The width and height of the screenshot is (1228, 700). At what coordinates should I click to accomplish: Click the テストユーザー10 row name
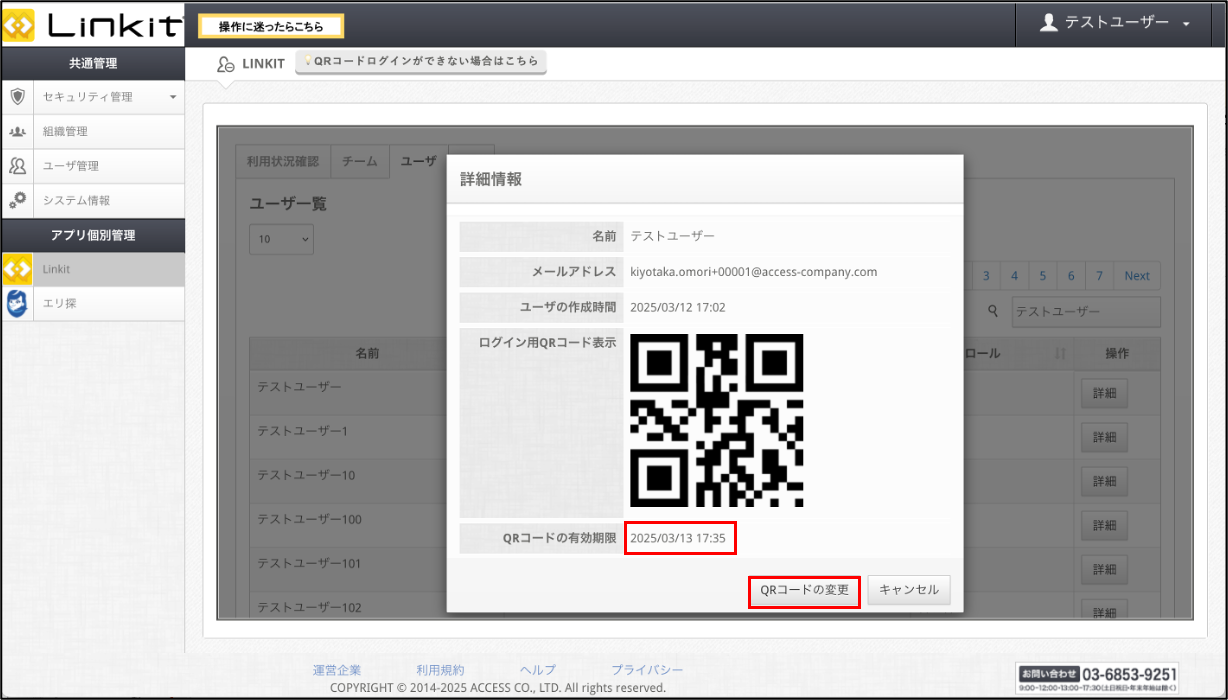click(x=306, y=475)
